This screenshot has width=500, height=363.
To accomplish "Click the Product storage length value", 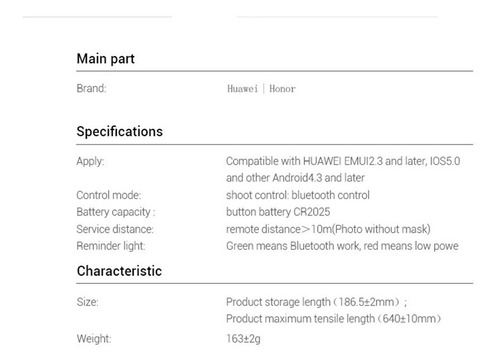I will click(316, 302).
